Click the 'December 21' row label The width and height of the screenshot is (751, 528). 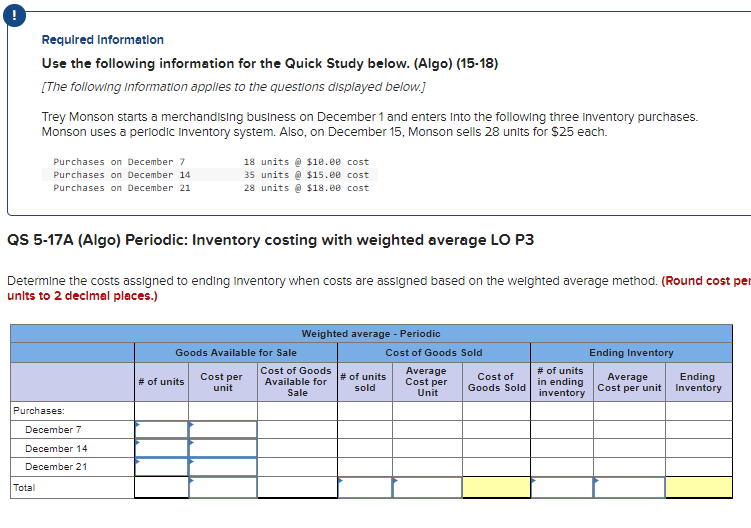56,467
